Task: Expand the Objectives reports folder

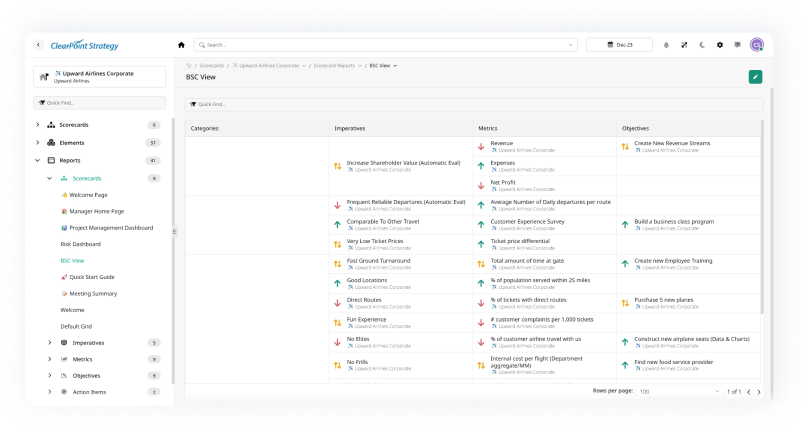Action: coord(50,376)
